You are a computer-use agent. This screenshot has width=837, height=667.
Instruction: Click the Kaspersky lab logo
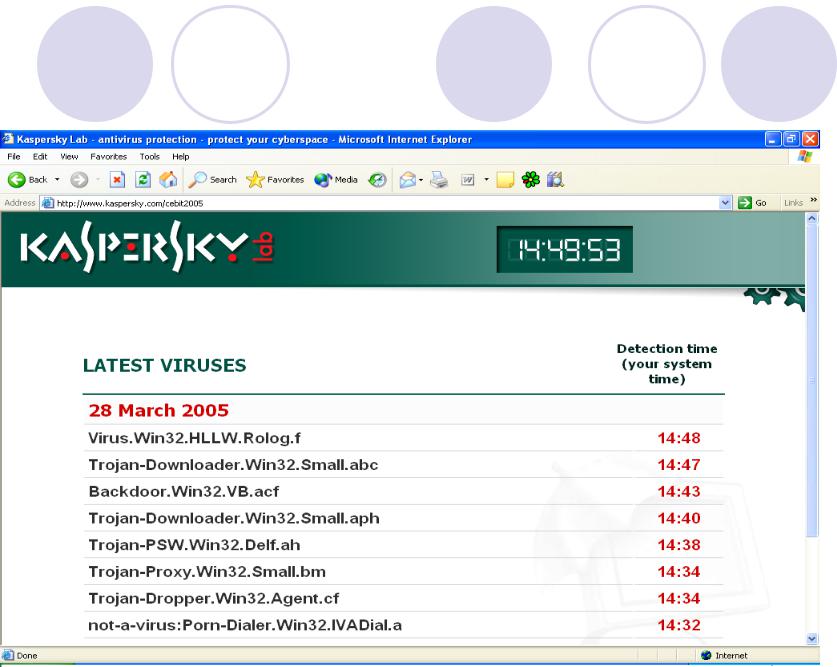click(x=147, y=247)
